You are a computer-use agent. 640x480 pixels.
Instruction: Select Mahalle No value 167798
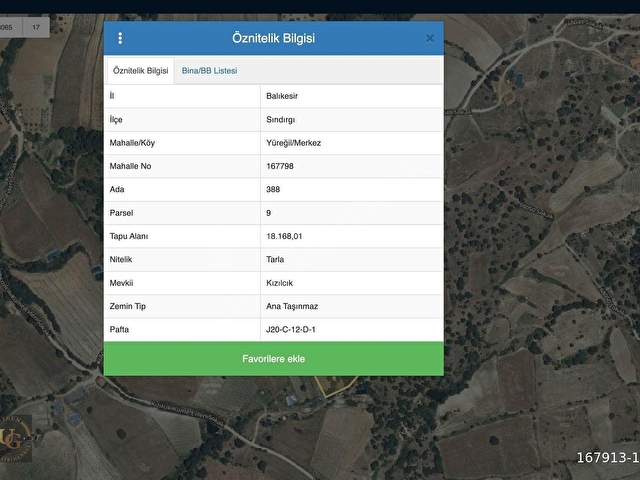(280, 166)
